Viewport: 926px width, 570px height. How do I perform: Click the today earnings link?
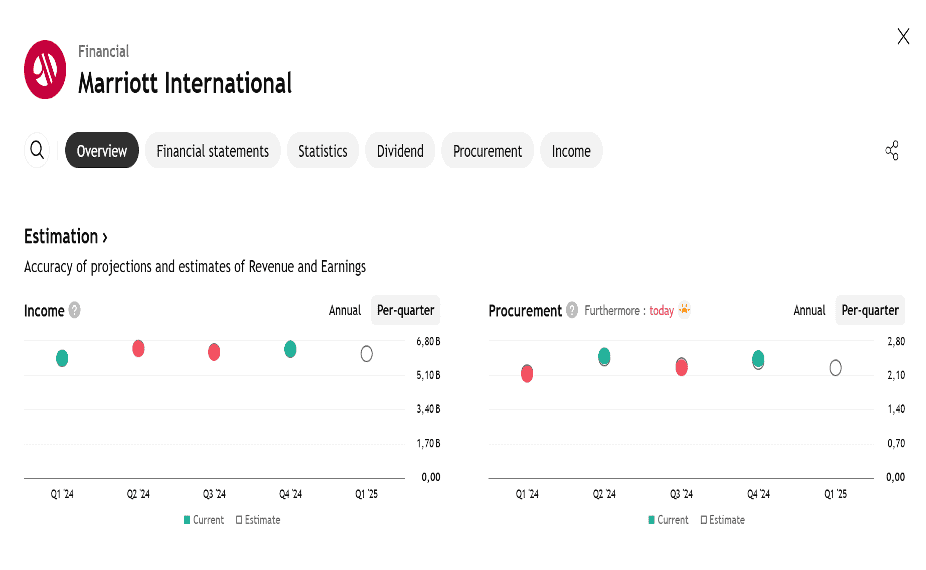pos(661,311)
